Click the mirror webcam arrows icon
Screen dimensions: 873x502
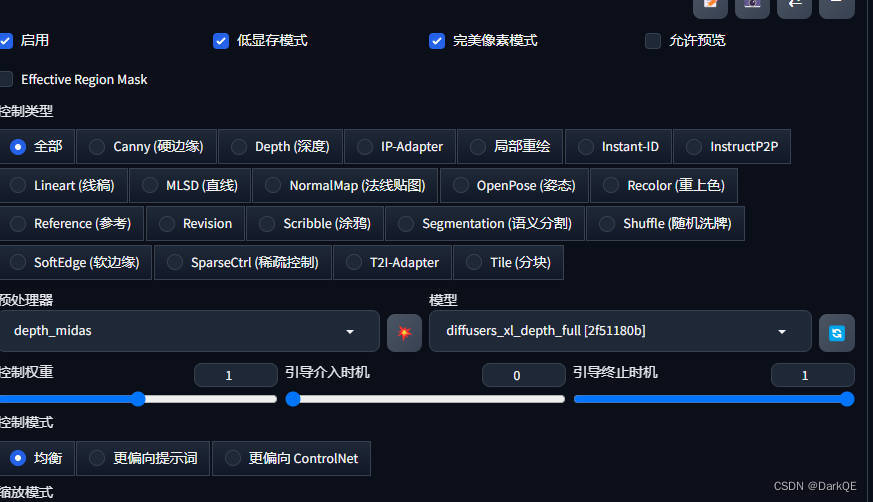tap(794, 7)
